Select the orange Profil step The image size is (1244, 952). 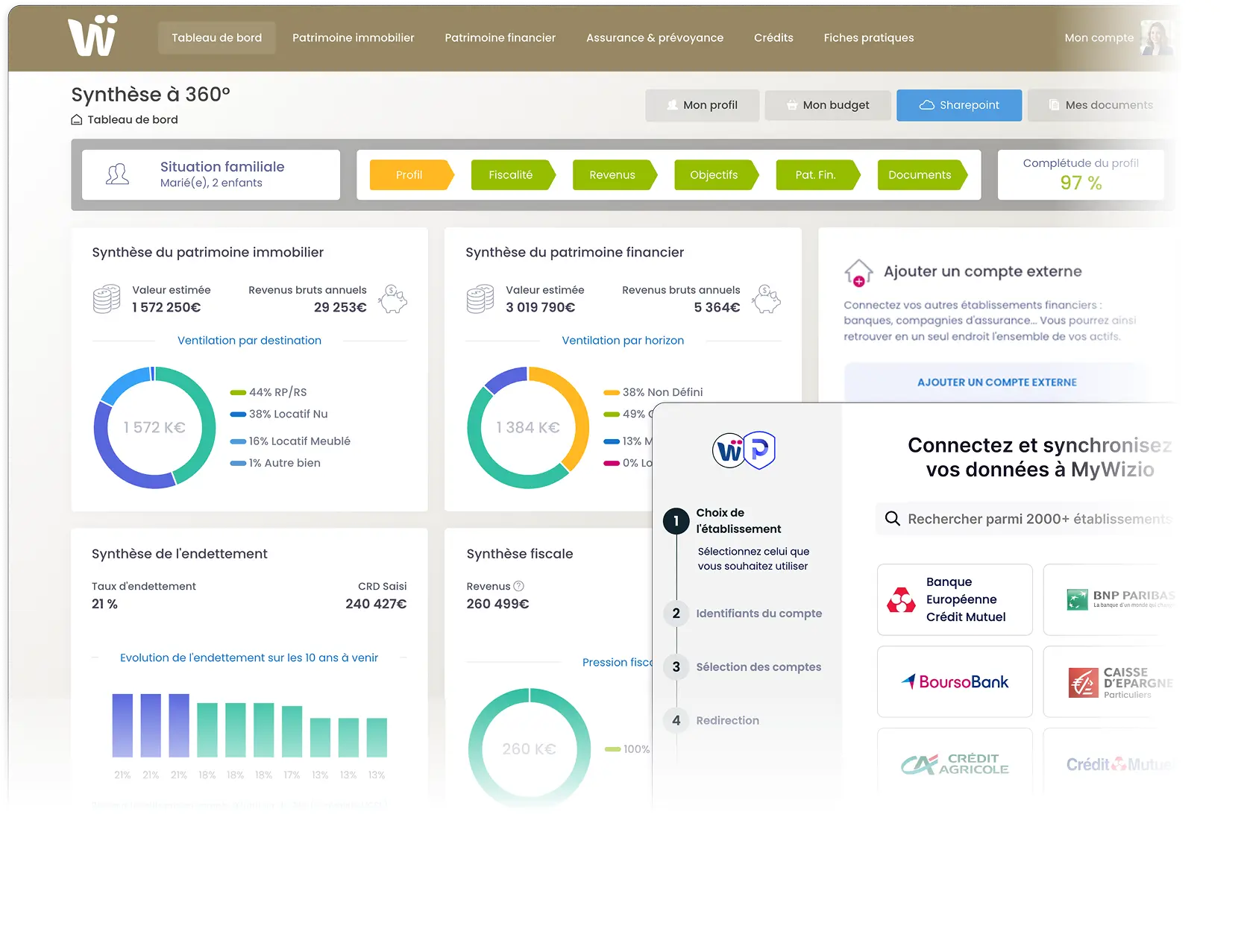(x=410, y=175)
